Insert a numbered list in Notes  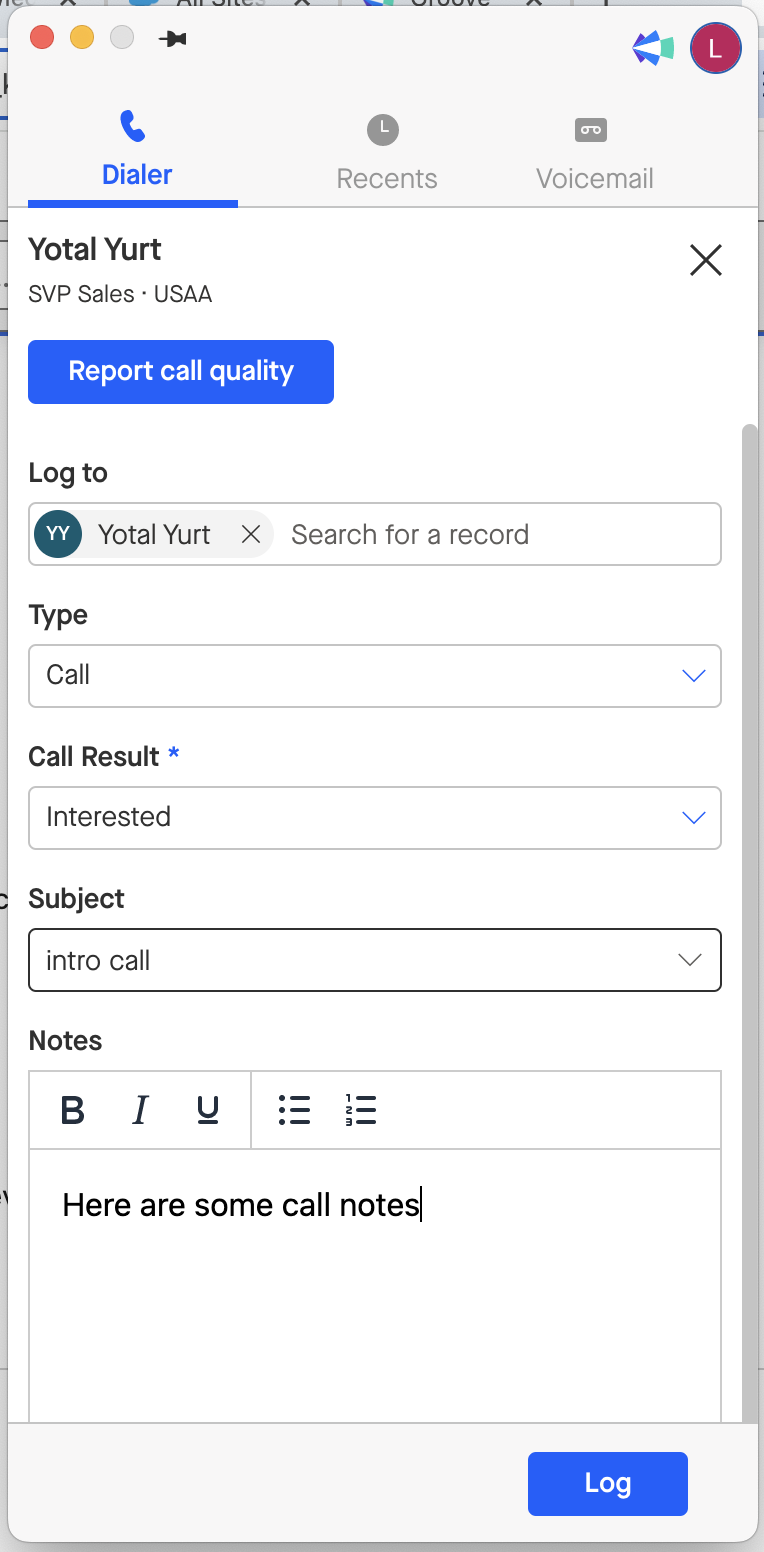tap(360, 1110)
